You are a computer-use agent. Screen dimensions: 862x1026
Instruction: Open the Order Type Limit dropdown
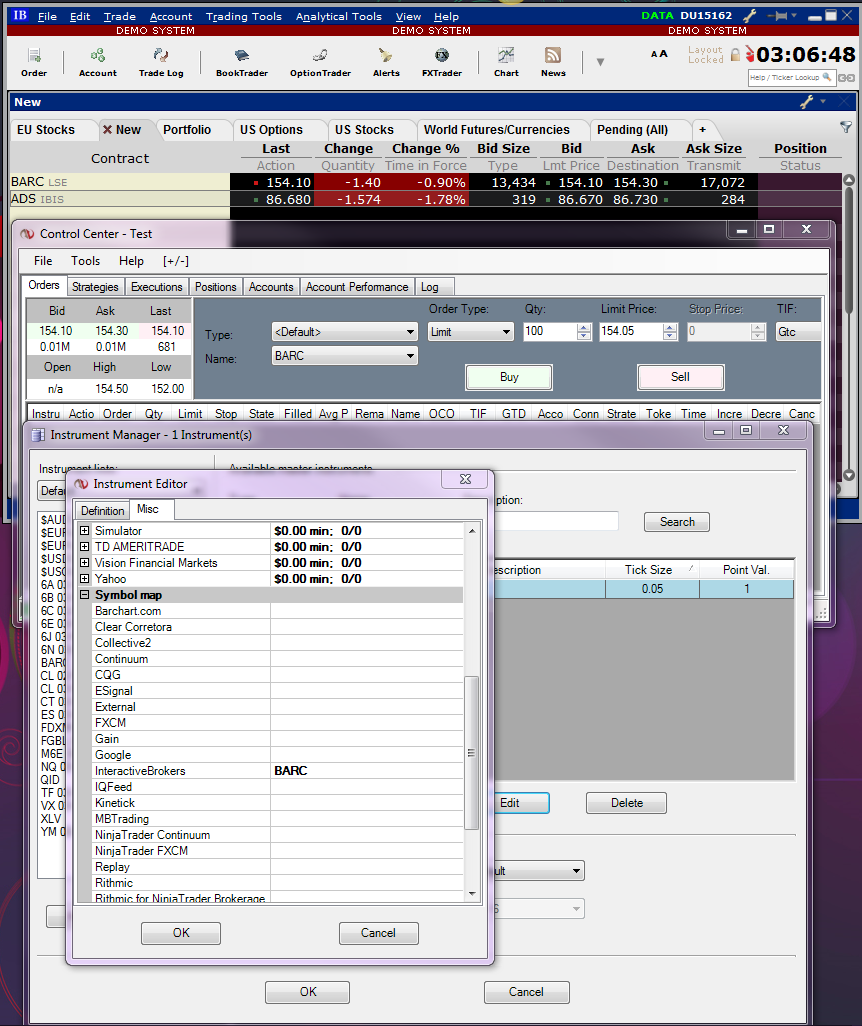(470, 332)
